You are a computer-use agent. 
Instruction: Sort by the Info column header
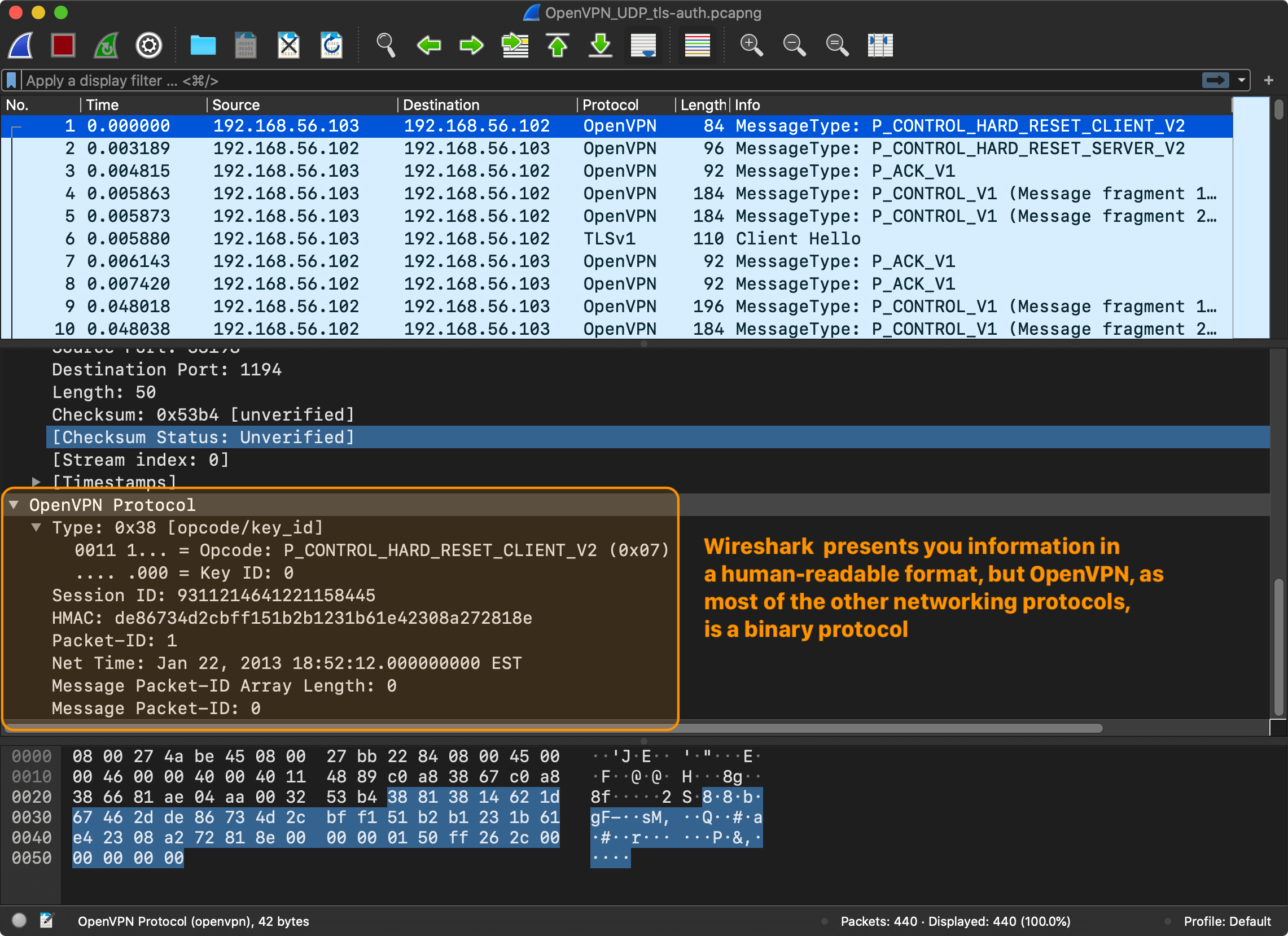[982, 105]
